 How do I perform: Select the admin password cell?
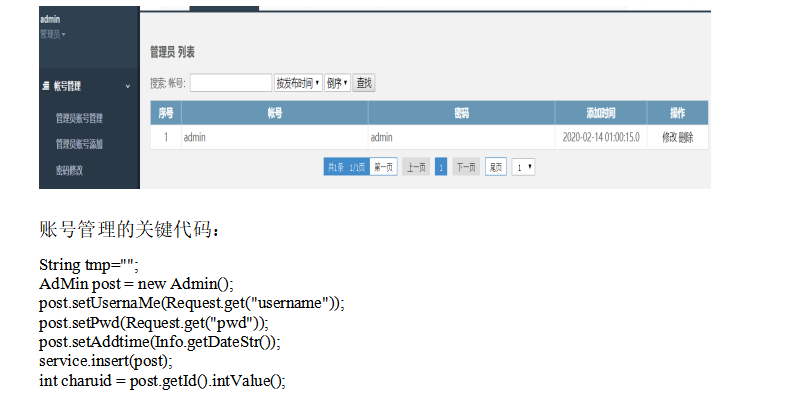pos(461,137)
